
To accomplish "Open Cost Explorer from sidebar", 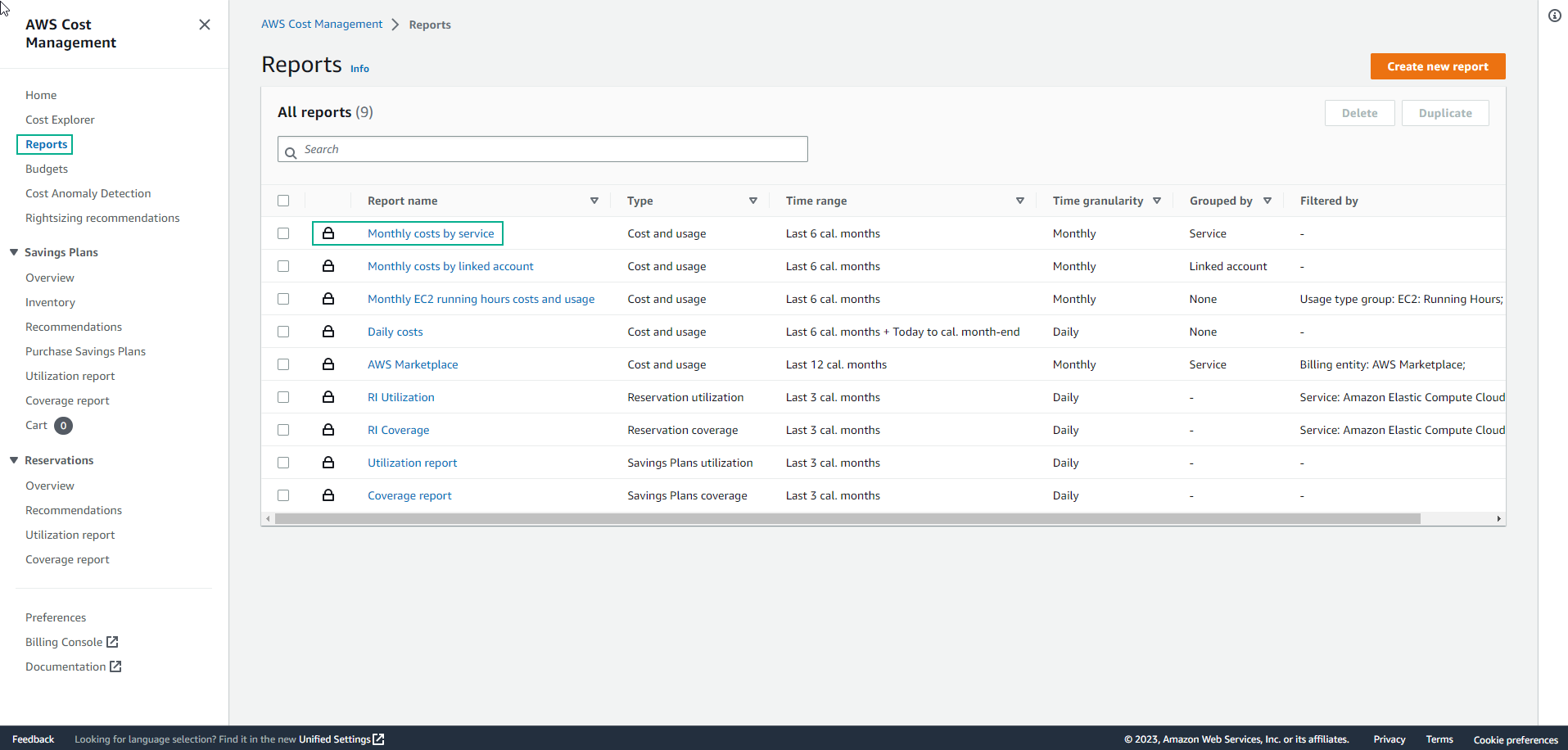I will point(60,120).
